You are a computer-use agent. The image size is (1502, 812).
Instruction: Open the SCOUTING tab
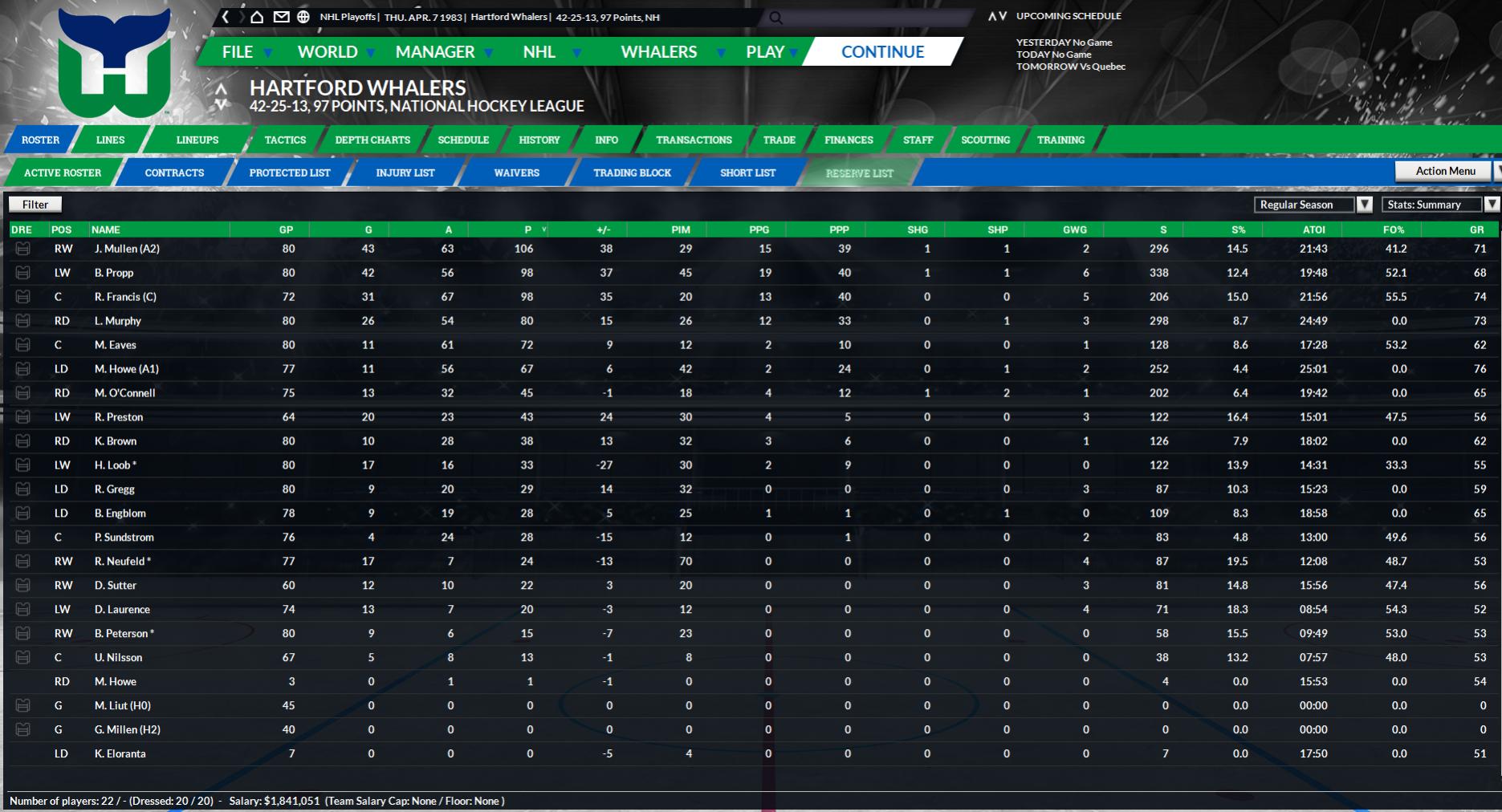click(x=985, y=140)
